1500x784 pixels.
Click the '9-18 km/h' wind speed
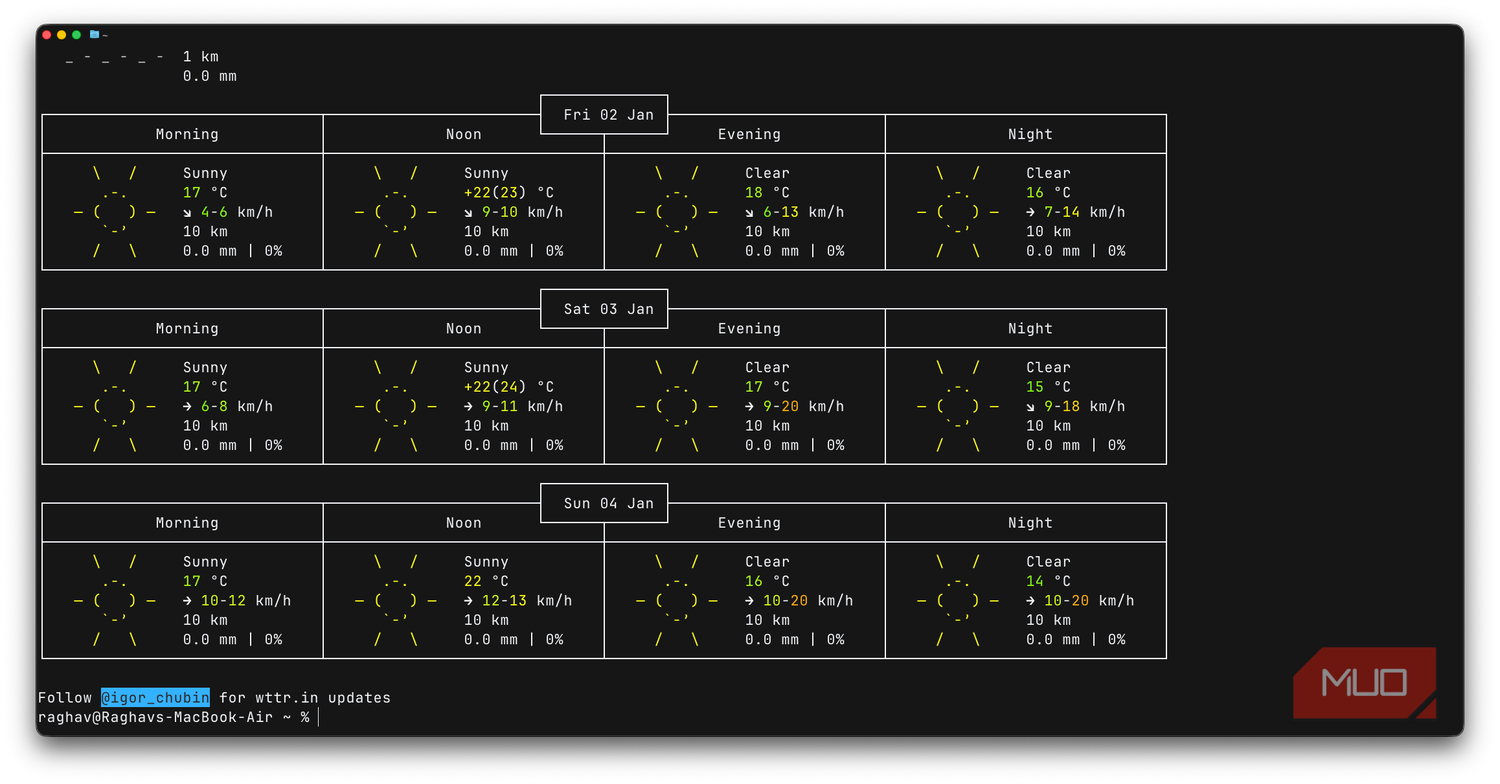pyautogui.click(x=1085, y=406)
